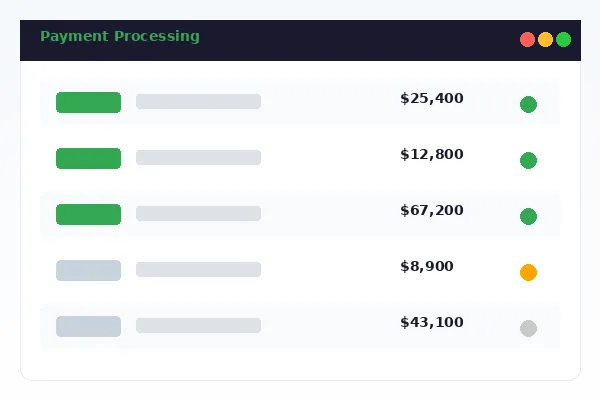Select the green badge in the $67,200 row

pos(88,214)
